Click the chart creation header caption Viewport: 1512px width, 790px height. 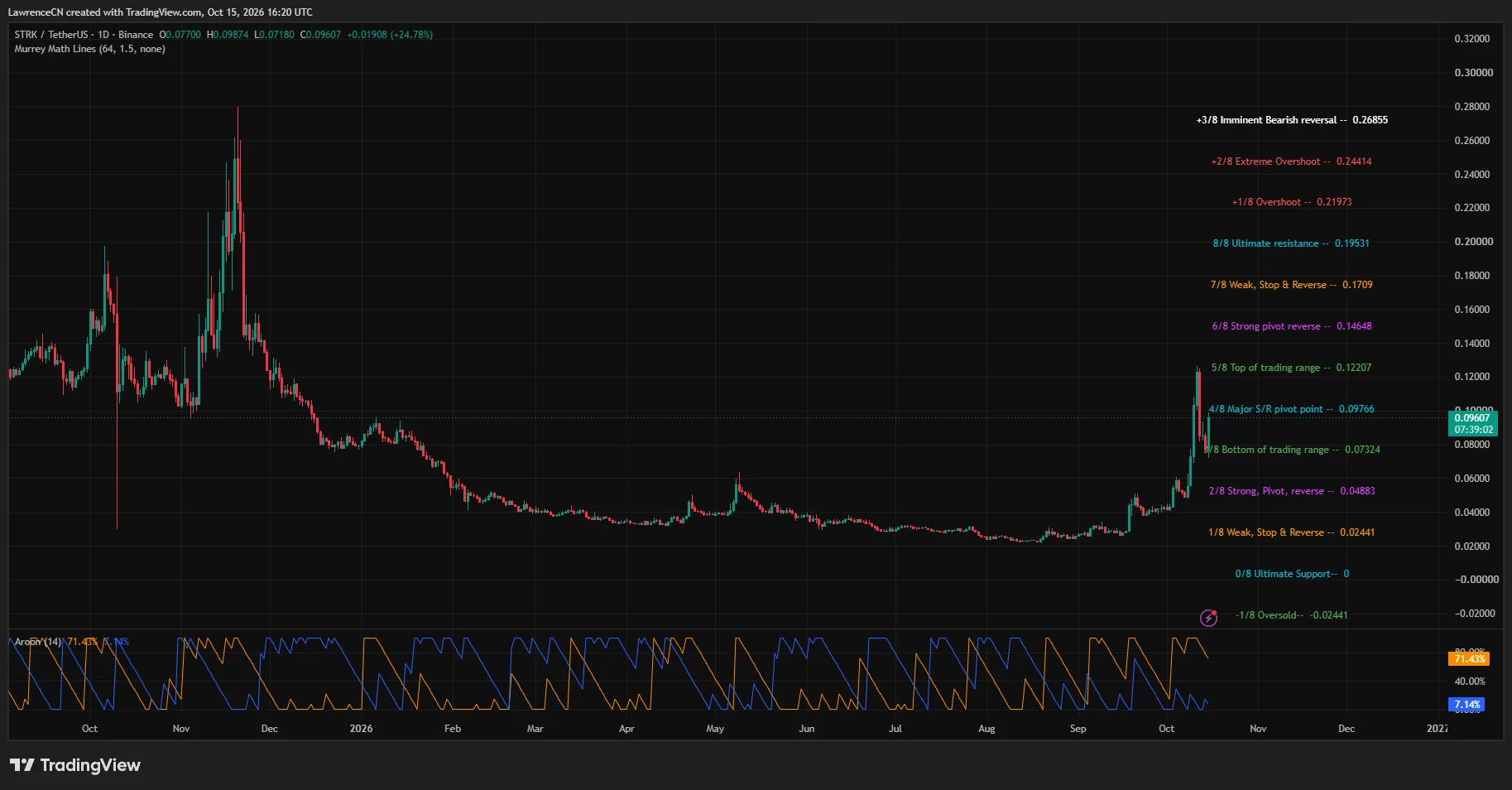pos(161,12)
